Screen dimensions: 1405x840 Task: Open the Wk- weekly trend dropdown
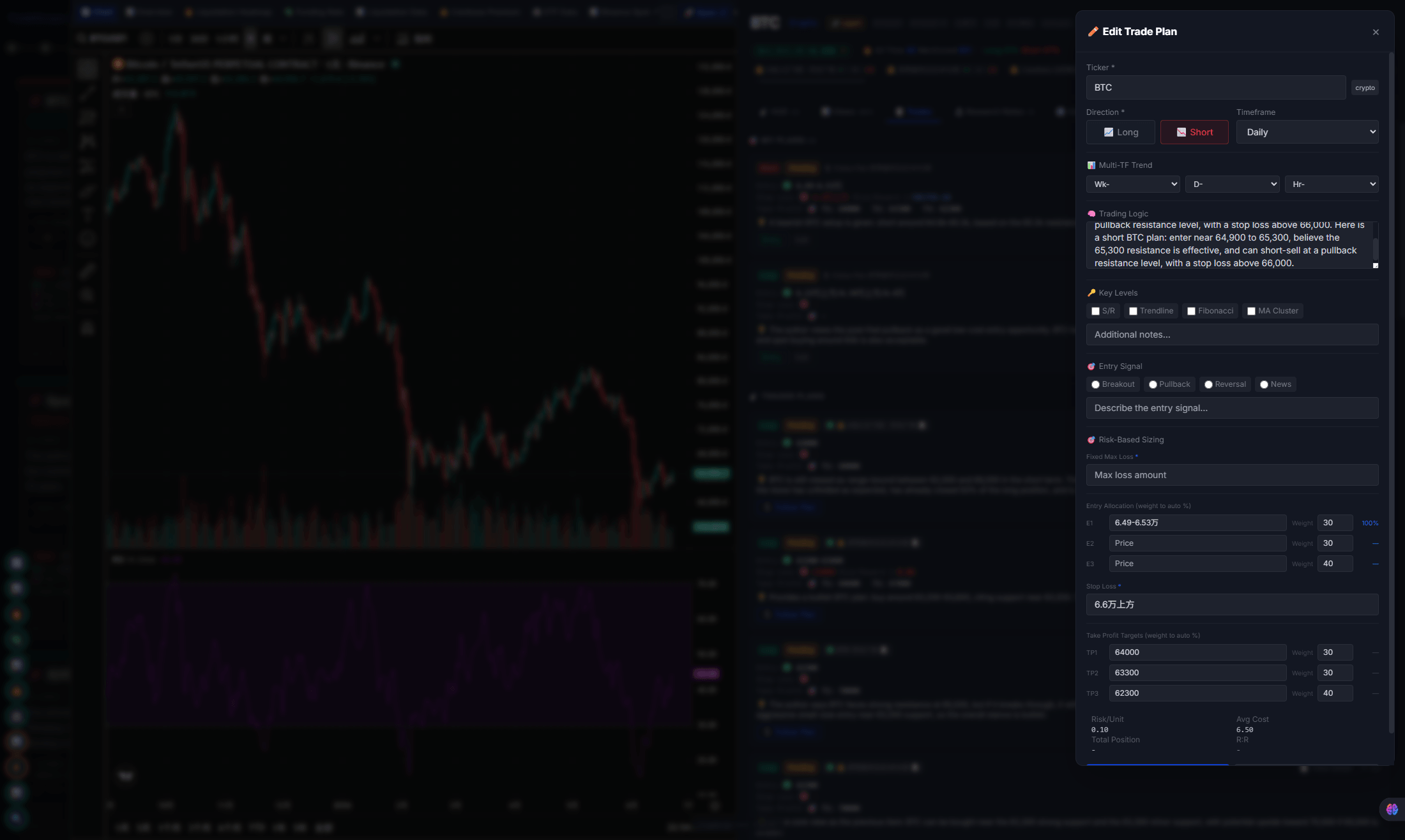(1132, 184)
